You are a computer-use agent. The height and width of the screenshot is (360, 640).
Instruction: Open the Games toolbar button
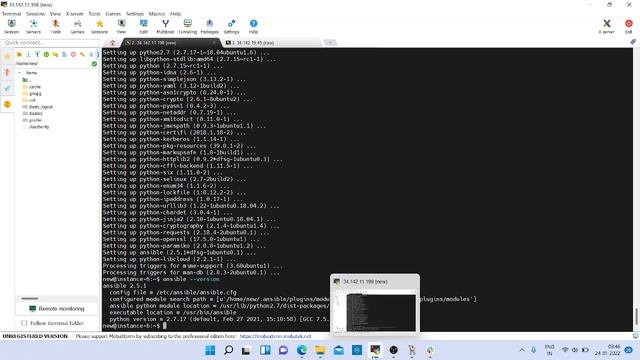(77, 27)
